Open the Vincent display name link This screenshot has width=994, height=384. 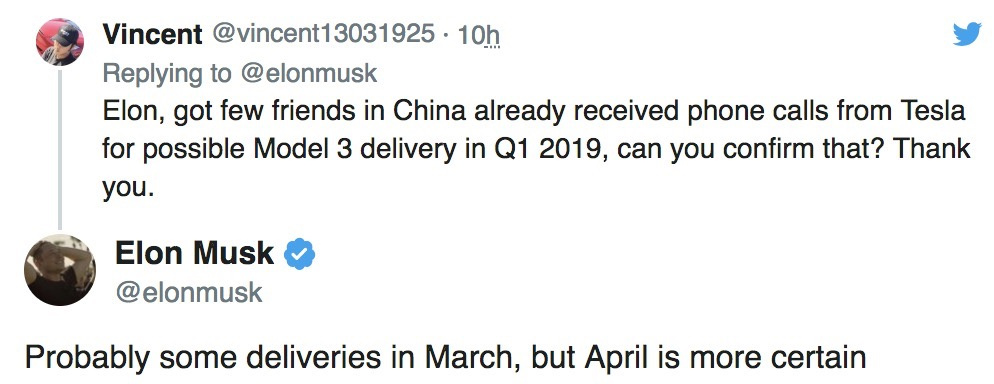tap(153, 34)
